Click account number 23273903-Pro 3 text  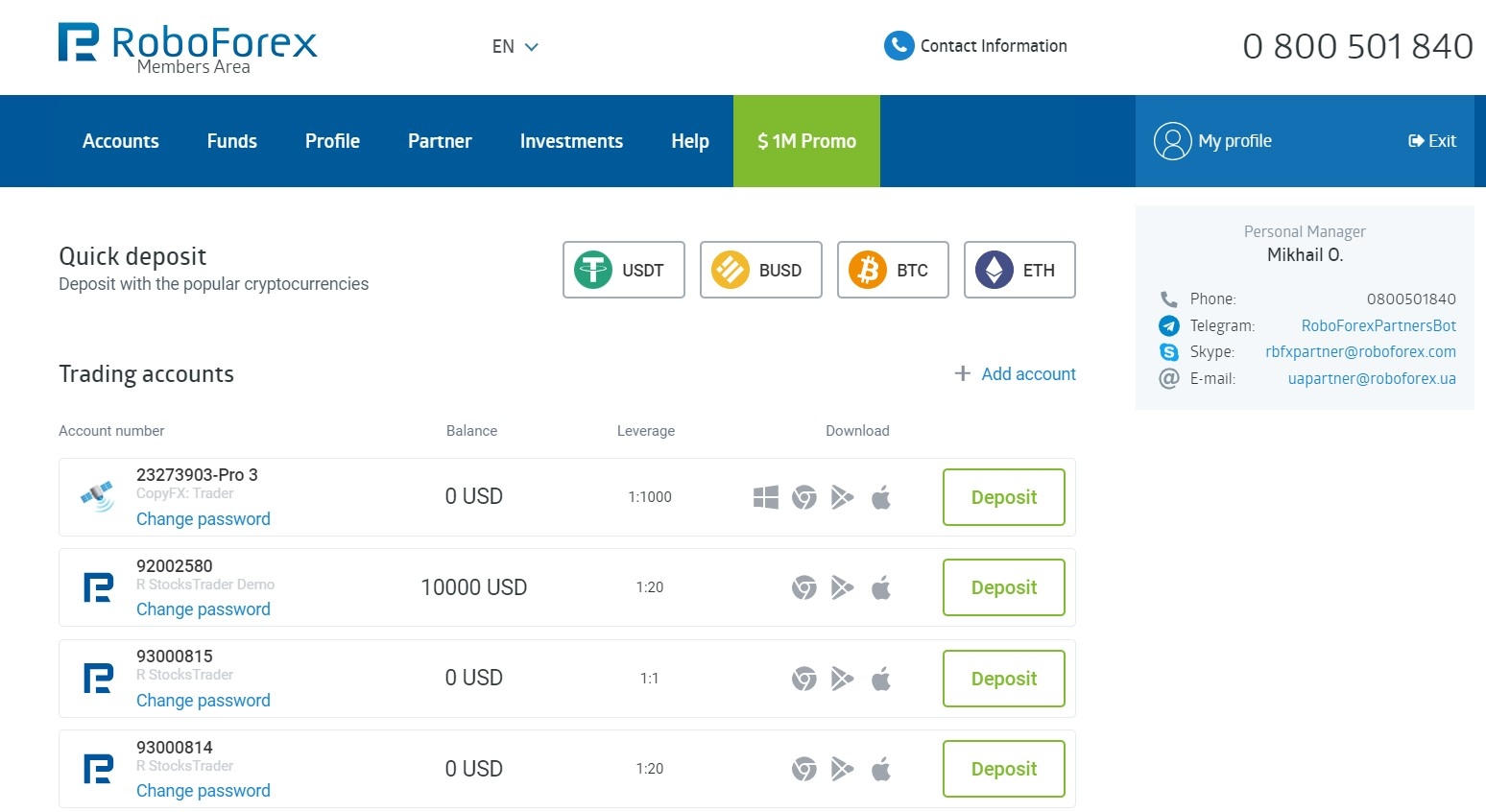pyautogui.click(x=197, y=475)
